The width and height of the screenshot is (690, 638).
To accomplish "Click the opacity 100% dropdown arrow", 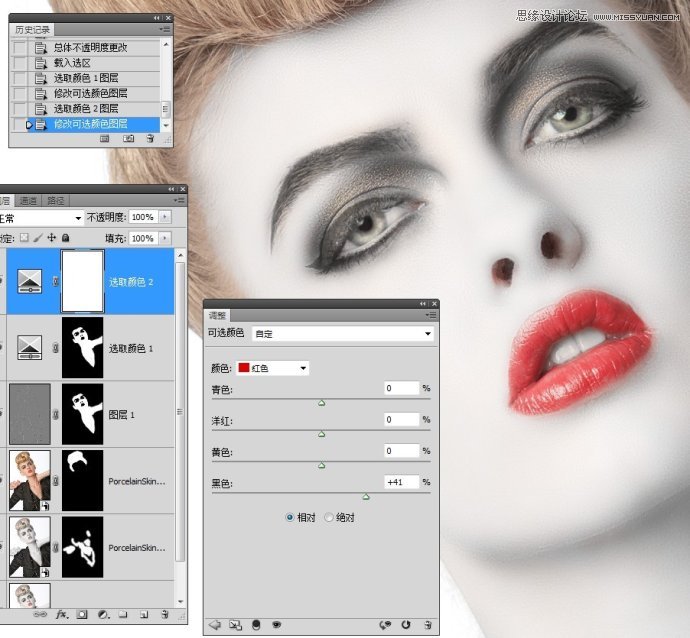I will coord(164,217).
